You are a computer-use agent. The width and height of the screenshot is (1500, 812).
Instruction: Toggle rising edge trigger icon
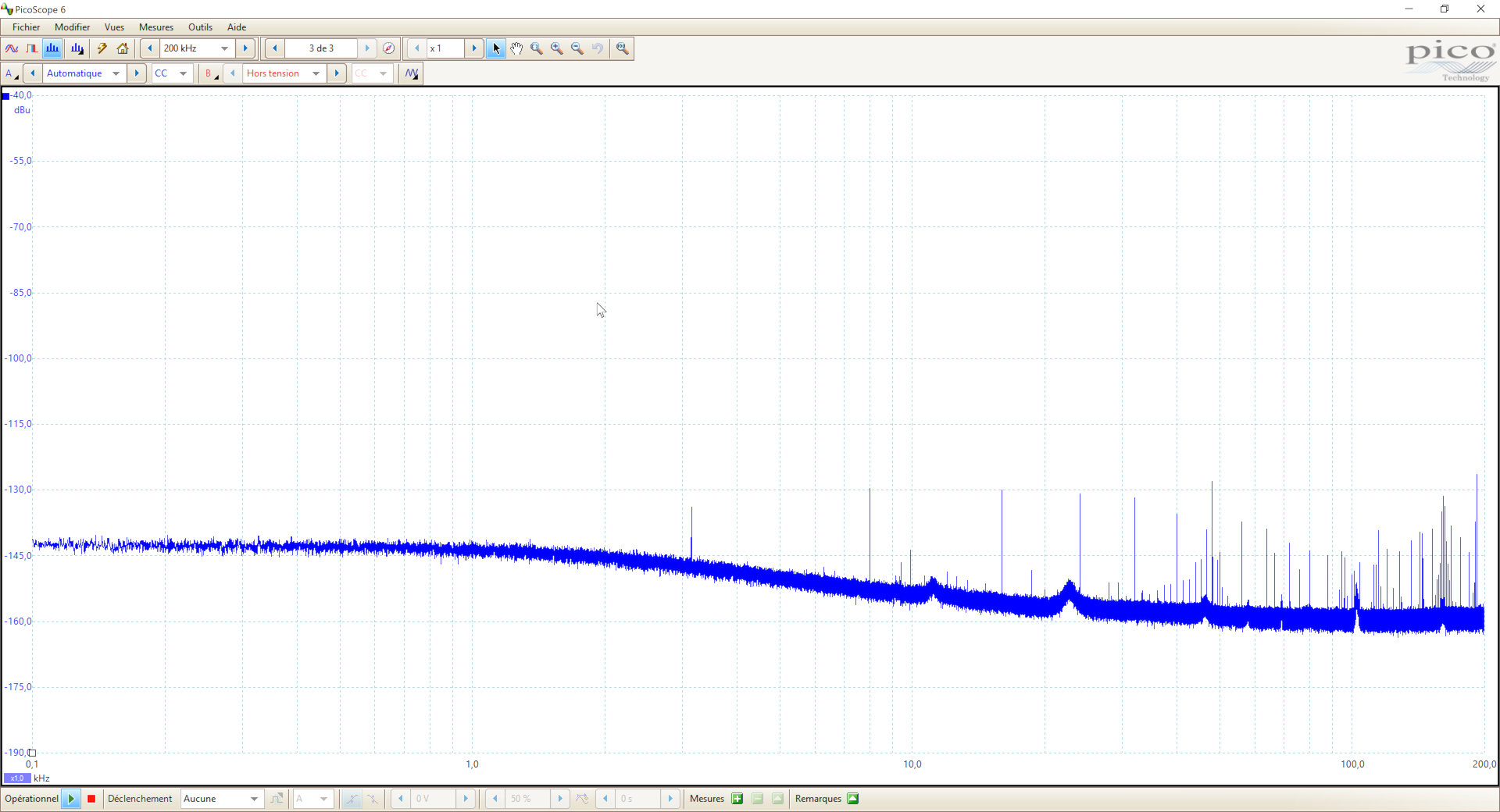pos(352,799)
